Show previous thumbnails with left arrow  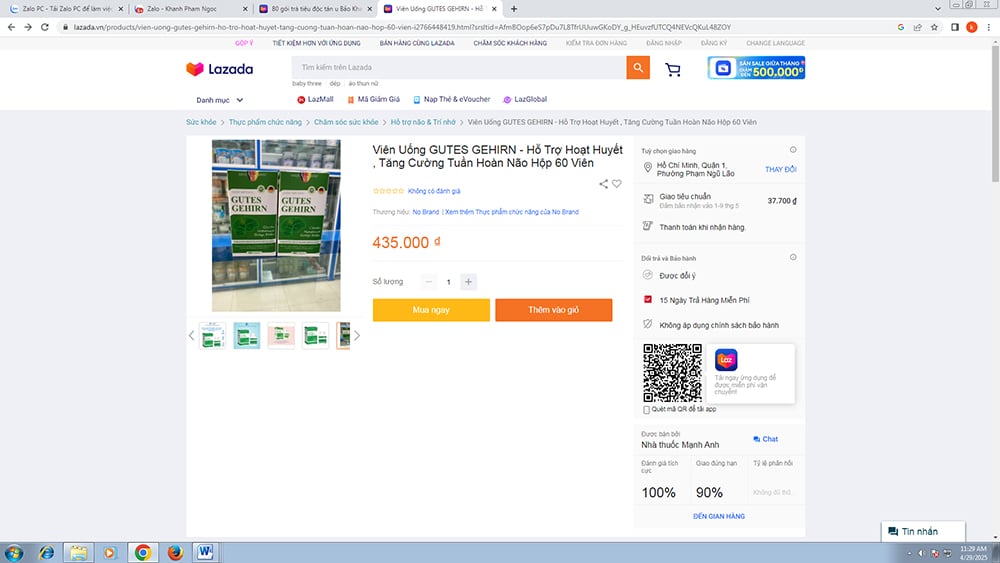click(x=191, y=335)
